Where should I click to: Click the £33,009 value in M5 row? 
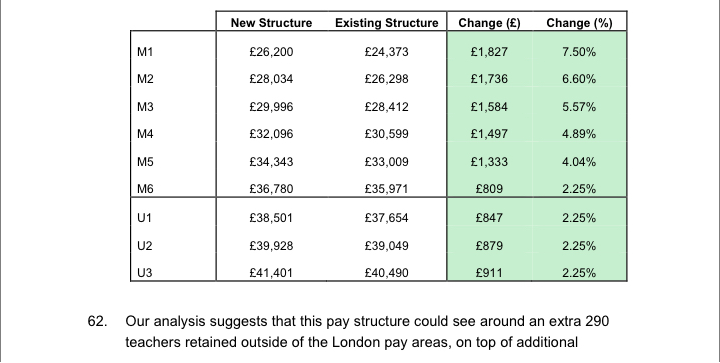click(387, 162)
